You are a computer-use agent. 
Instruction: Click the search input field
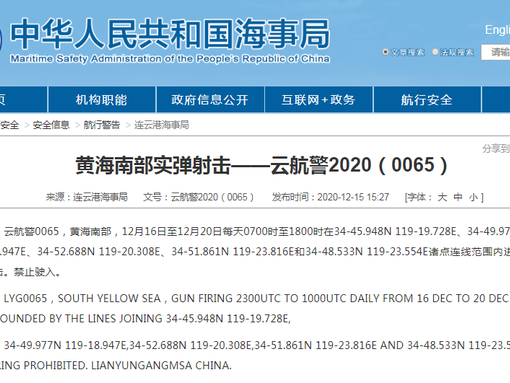[x=496, y=52]
